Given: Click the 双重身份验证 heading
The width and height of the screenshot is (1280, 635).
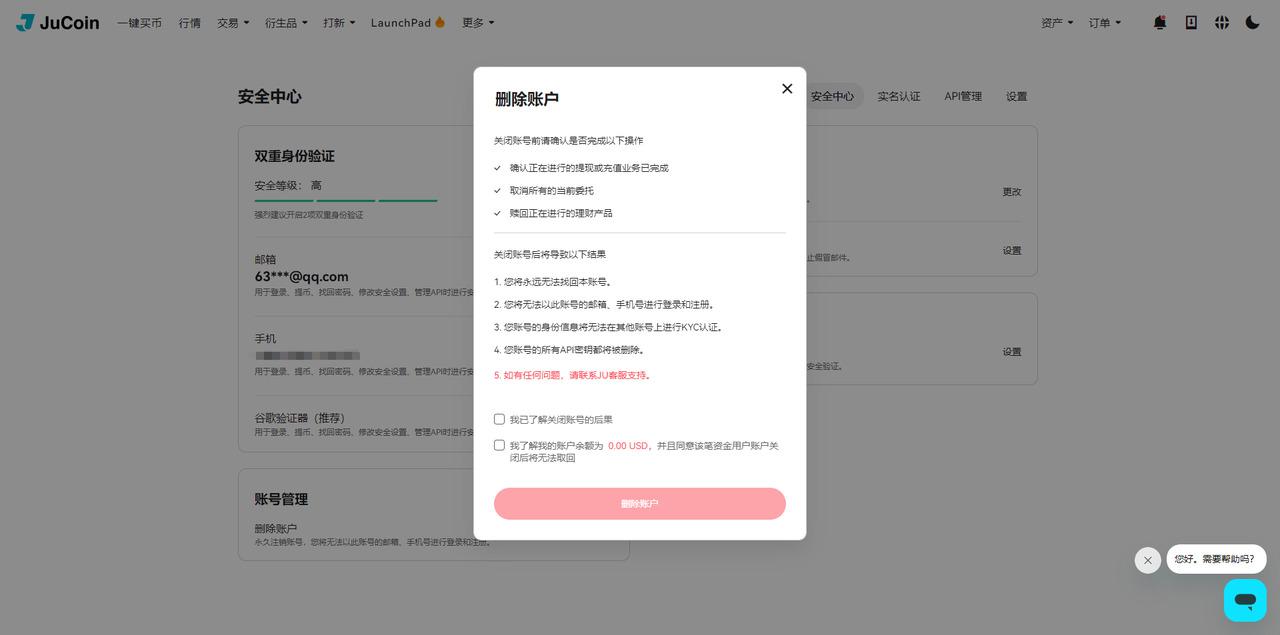Looking at the screenshot, I should point(295,156).
